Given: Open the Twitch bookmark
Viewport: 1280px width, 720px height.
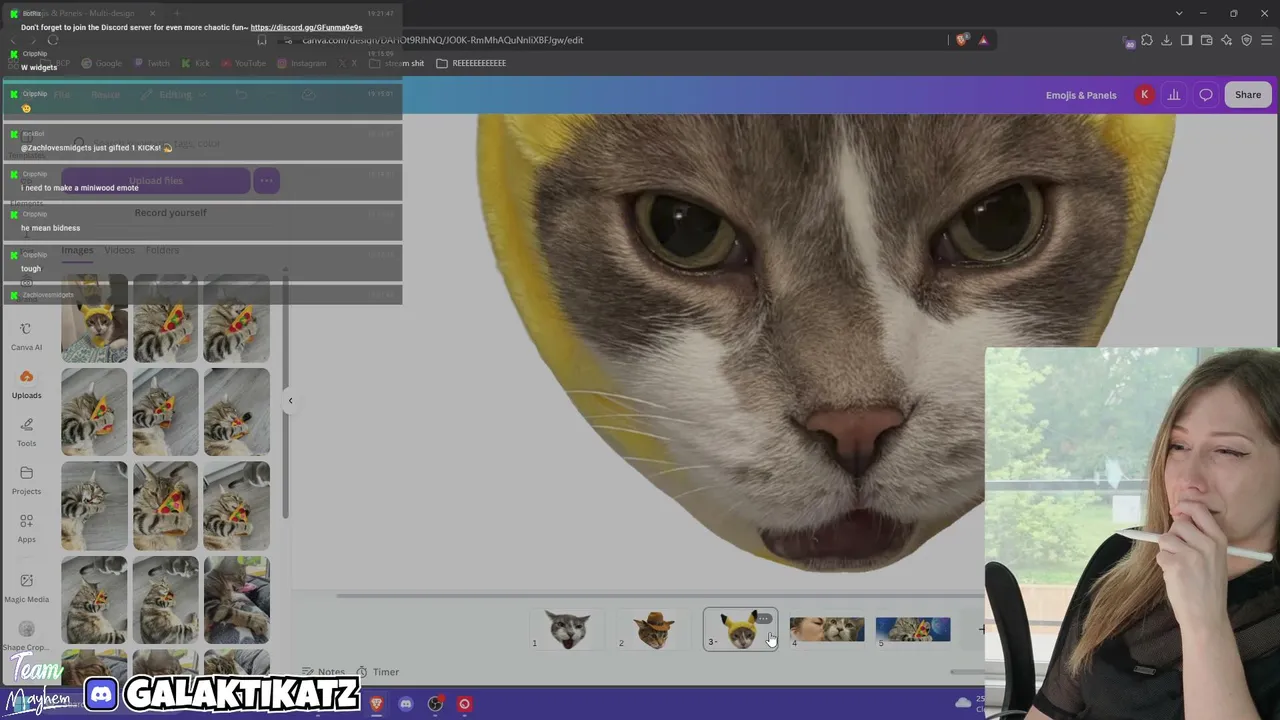Looking at the screenshot, I should click(152, 63).
